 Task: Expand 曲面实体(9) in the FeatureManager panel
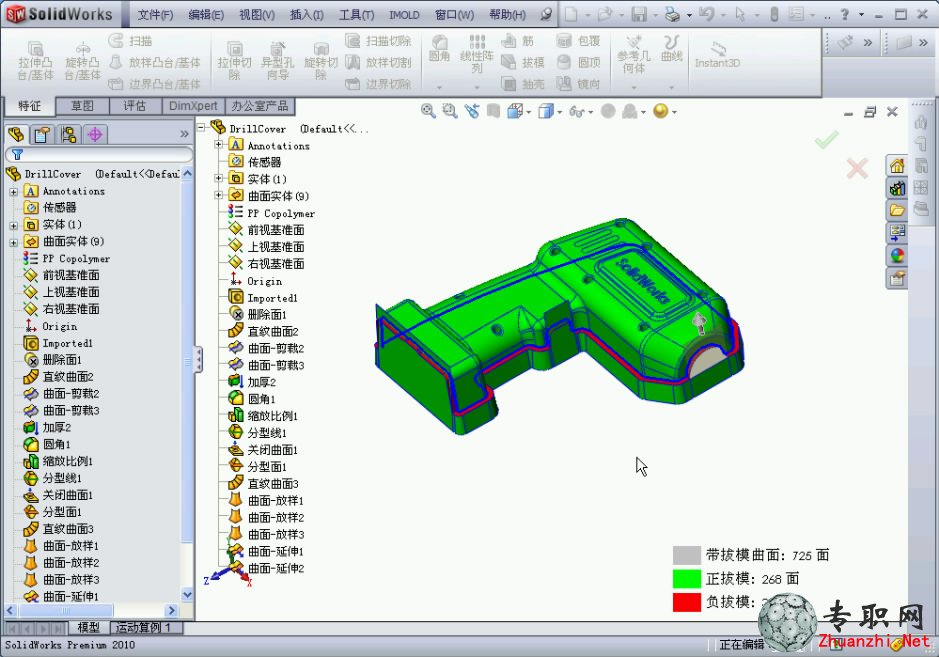[x=13, y=242]
